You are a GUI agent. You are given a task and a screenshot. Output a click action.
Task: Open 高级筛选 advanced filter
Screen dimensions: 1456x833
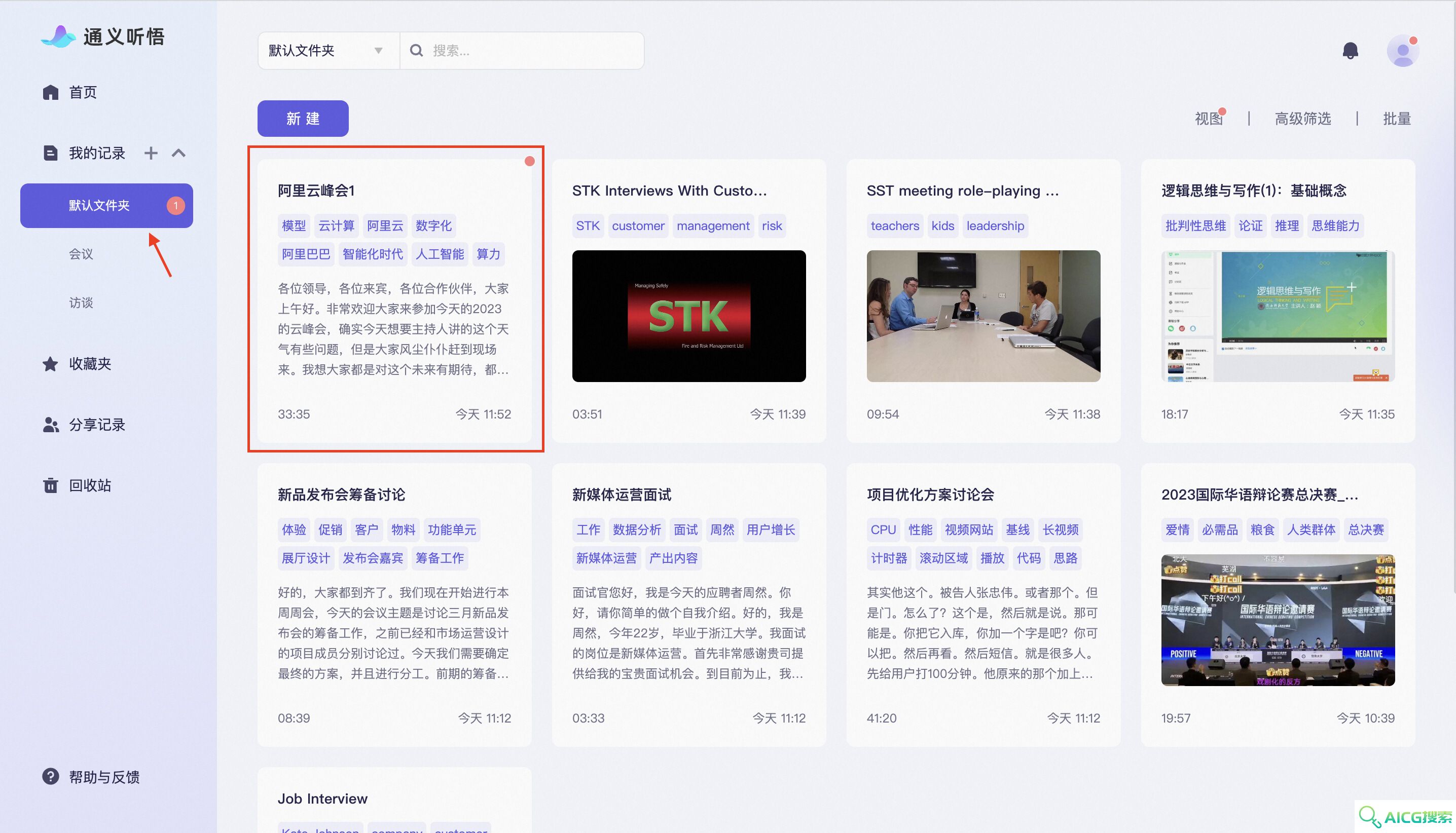click(1302, 119)
